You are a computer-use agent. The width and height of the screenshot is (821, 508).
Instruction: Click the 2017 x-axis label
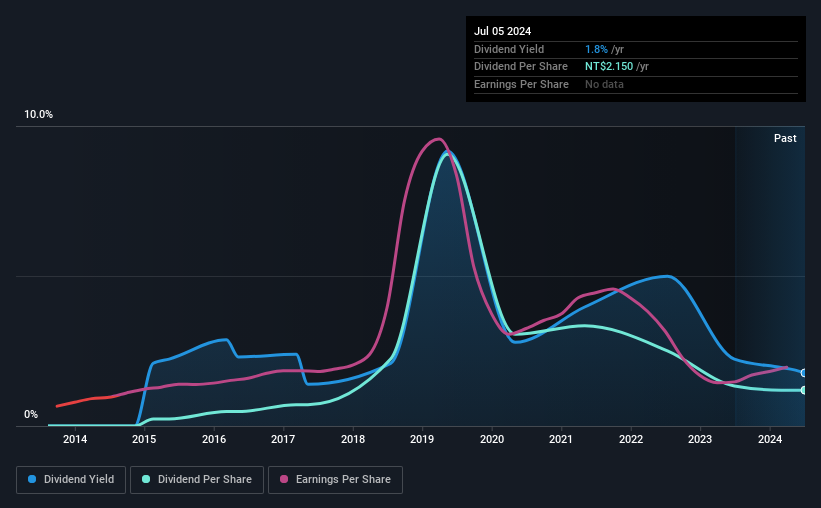coord(283,439)
